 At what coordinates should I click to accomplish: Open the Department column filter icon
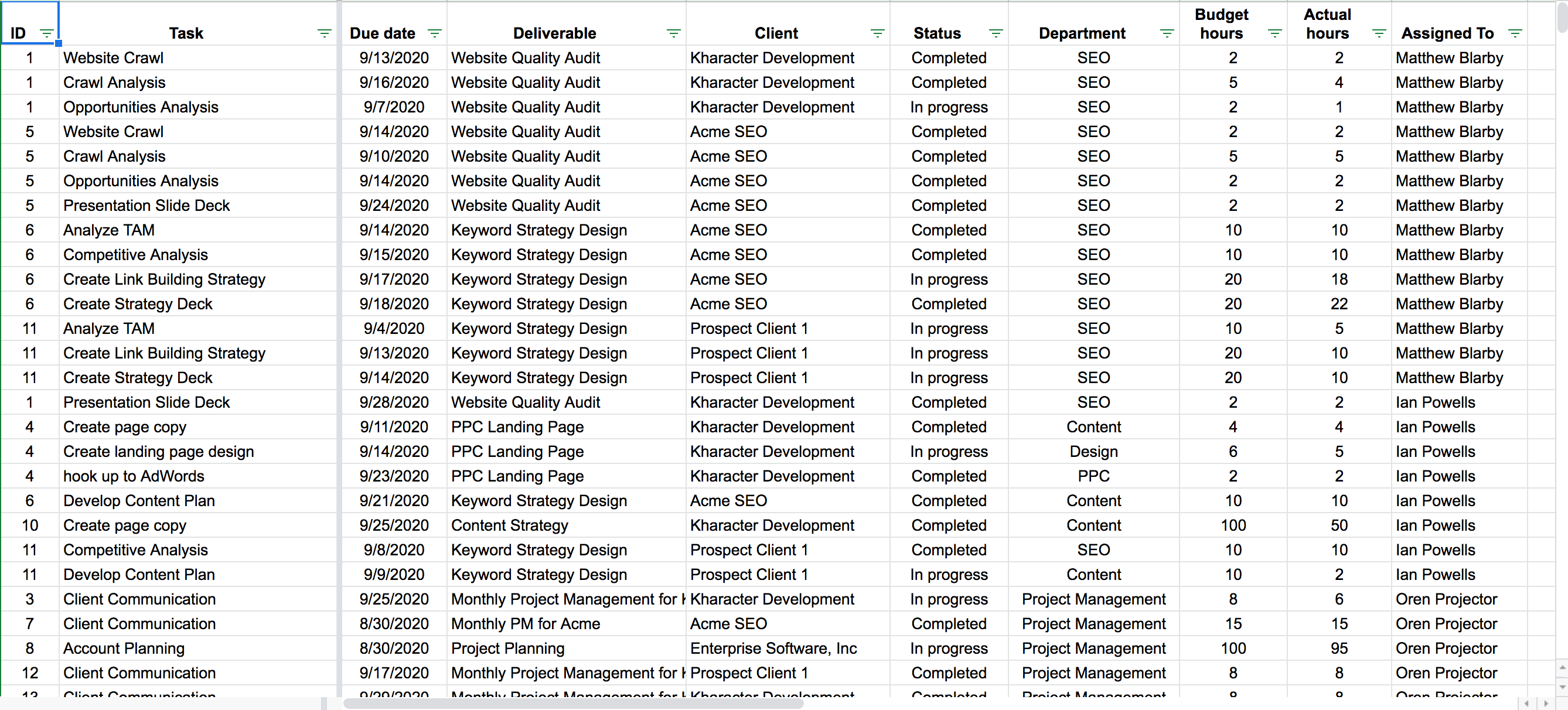click(x=1167, y=33)
